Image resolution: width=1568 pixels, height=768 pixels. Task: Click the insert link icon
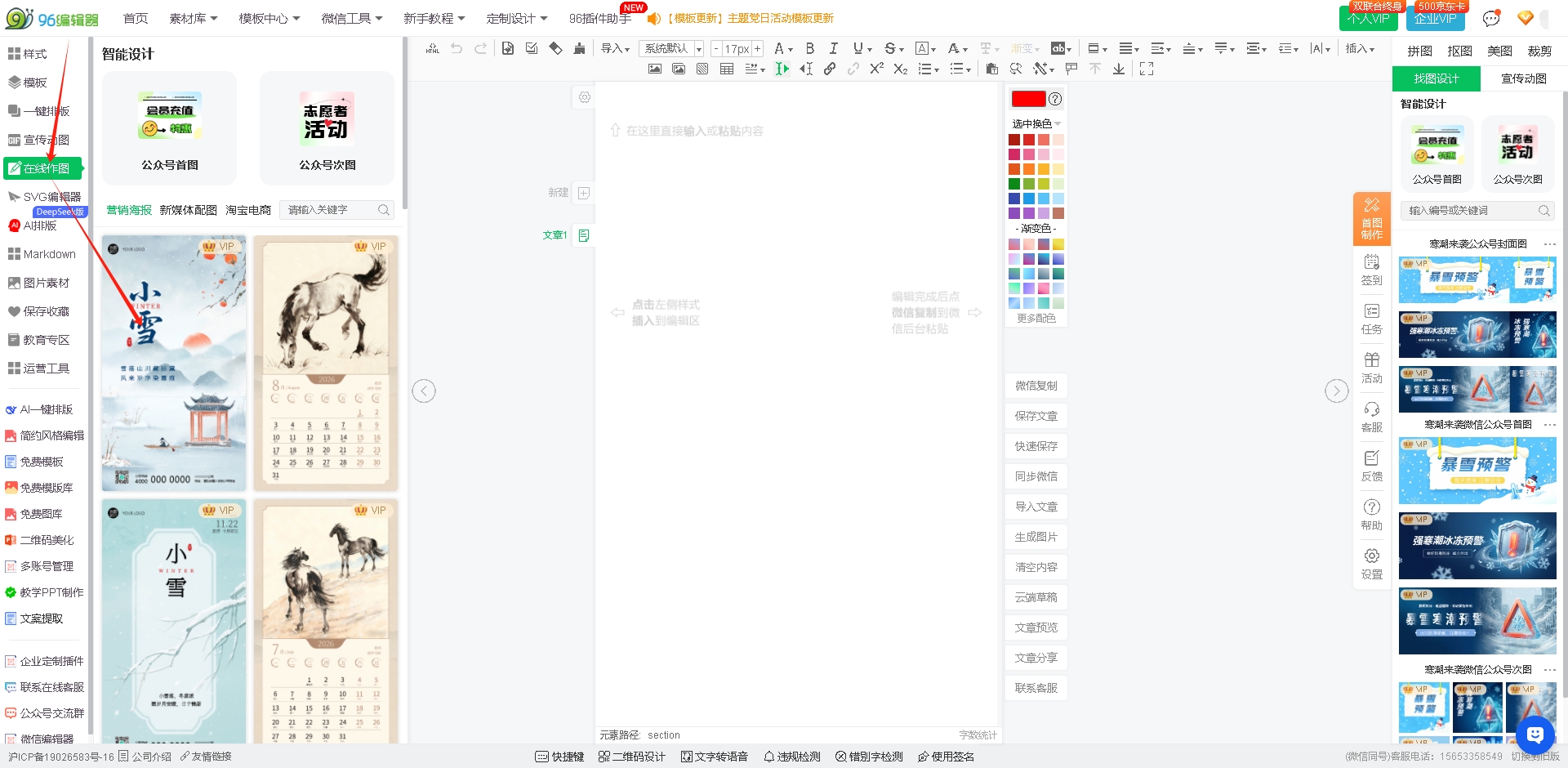(830, 69)
